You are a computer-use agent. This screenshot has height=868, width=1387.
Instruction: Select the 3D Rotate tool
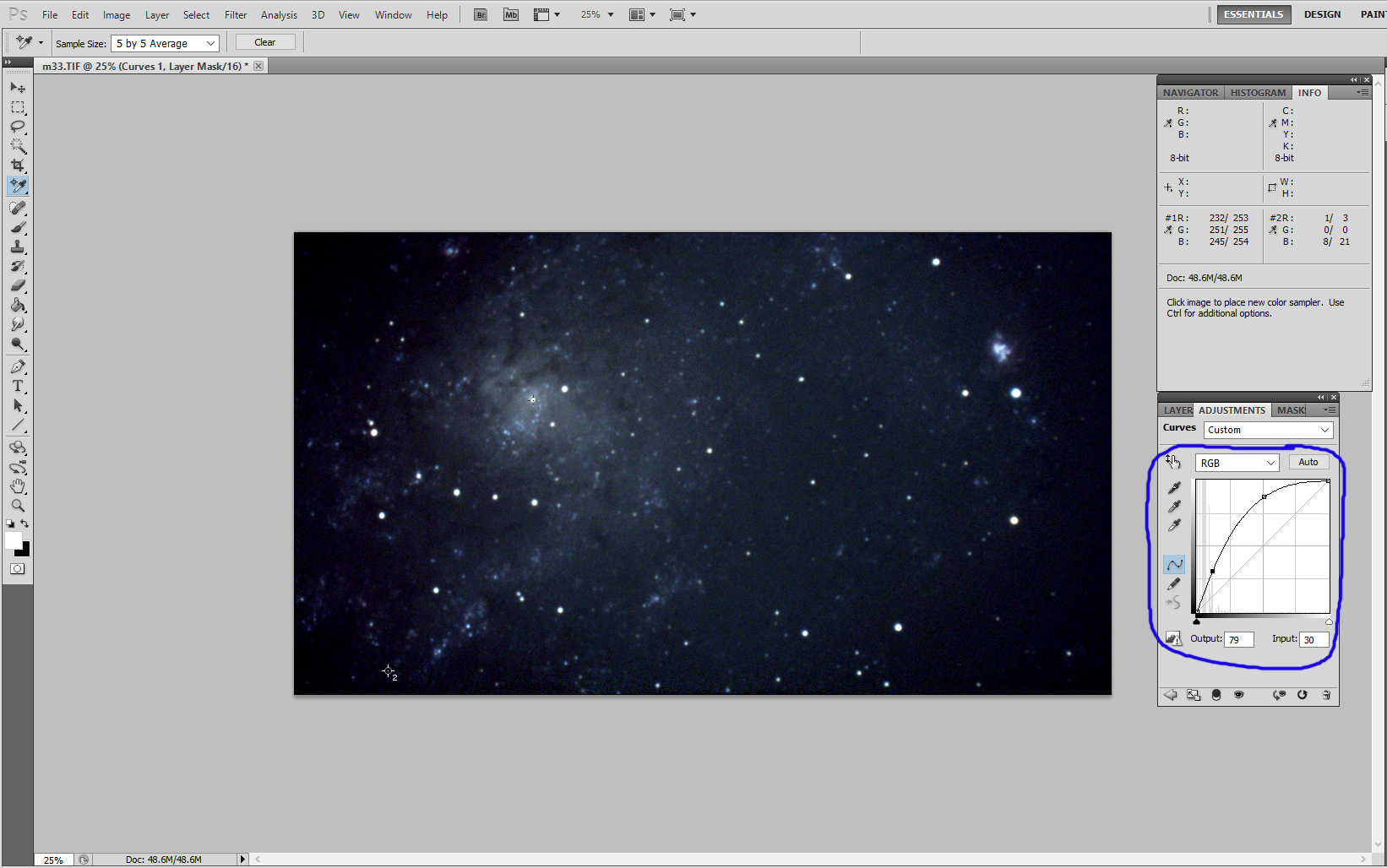coord(18,448)
